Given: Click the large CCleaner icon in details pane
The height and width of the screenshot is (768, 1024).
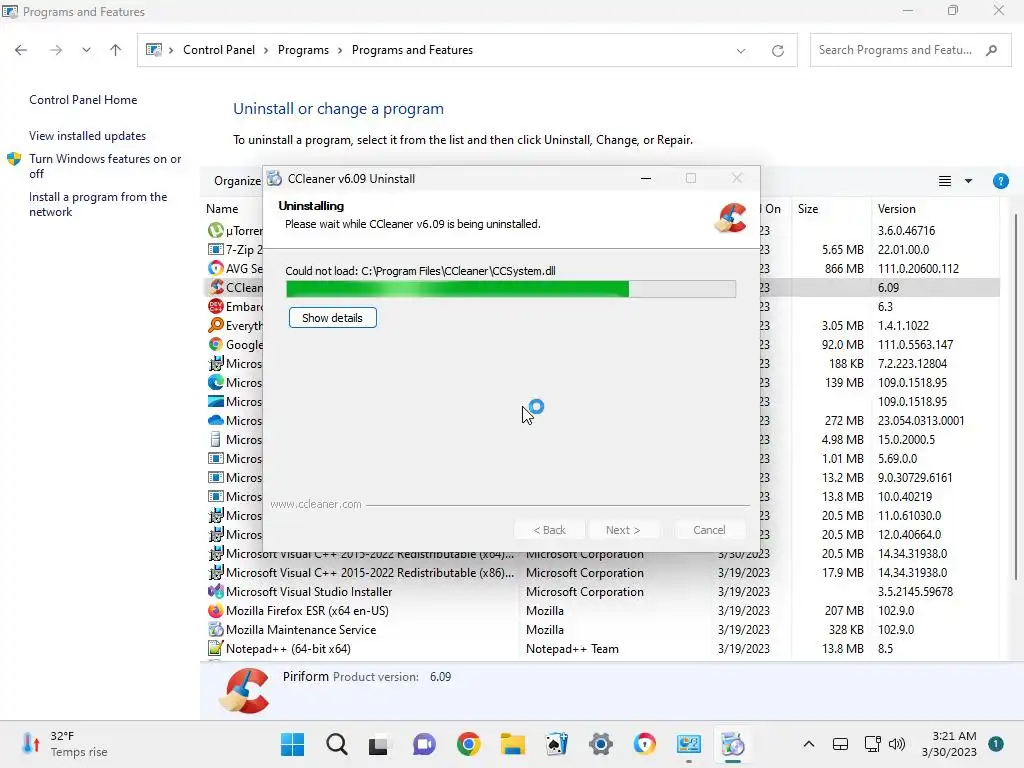Looking at the screenshot, I should pos(244,691).
